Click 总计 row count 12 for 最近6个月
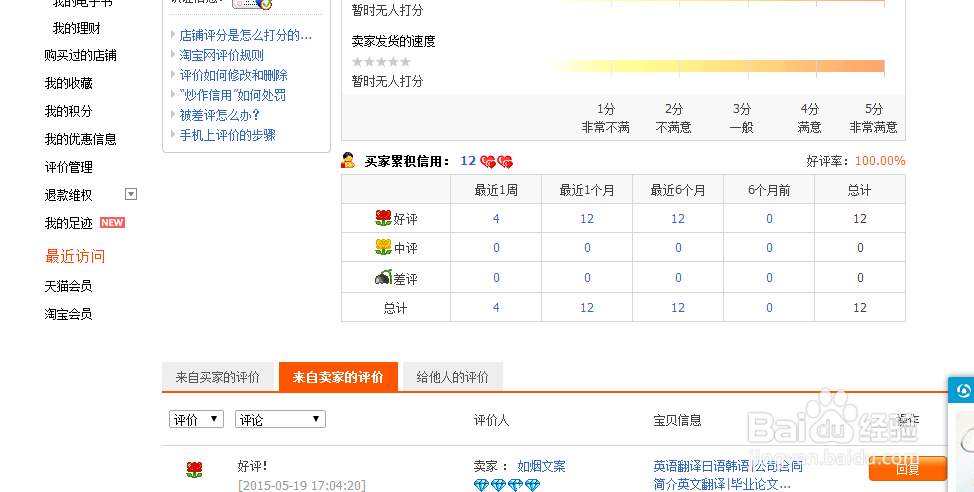 click(678, 308)
